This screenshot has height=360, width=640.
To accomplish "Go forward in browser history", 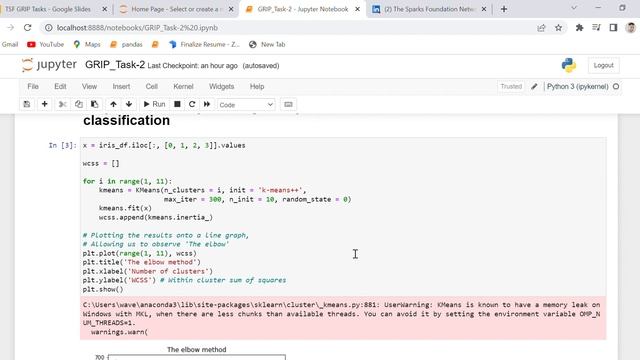I will coord(11,28).
